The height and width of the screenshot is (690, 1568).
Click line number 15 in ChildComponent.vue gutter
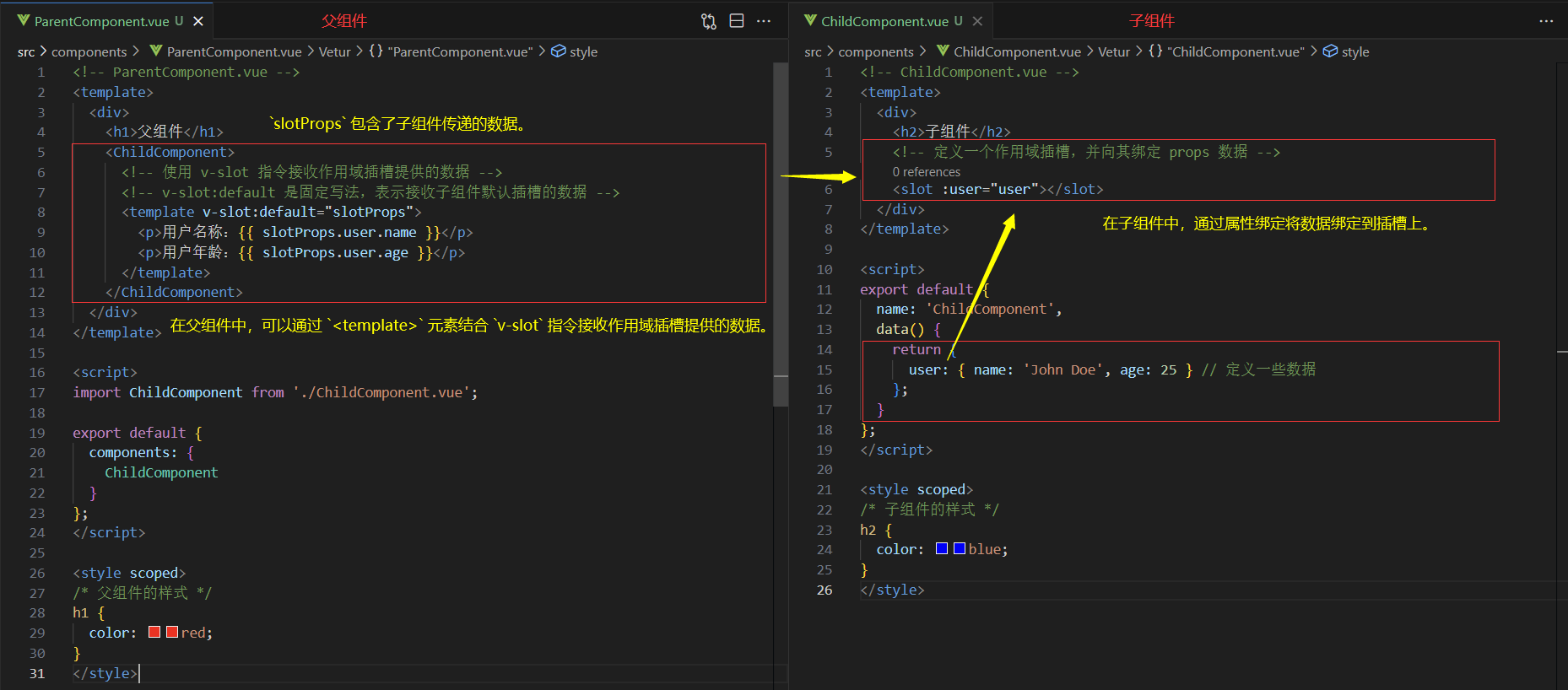825,369
